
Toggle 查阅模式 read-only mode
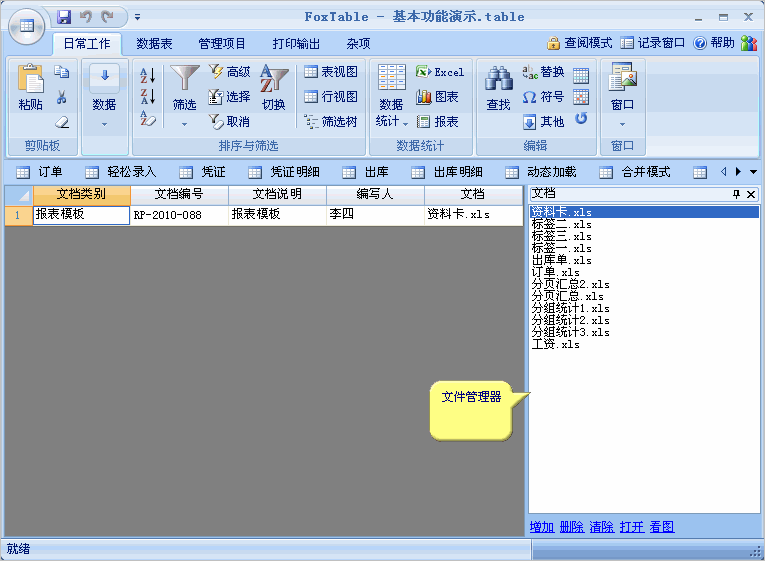pyautogui.click(x=580, y=43)
